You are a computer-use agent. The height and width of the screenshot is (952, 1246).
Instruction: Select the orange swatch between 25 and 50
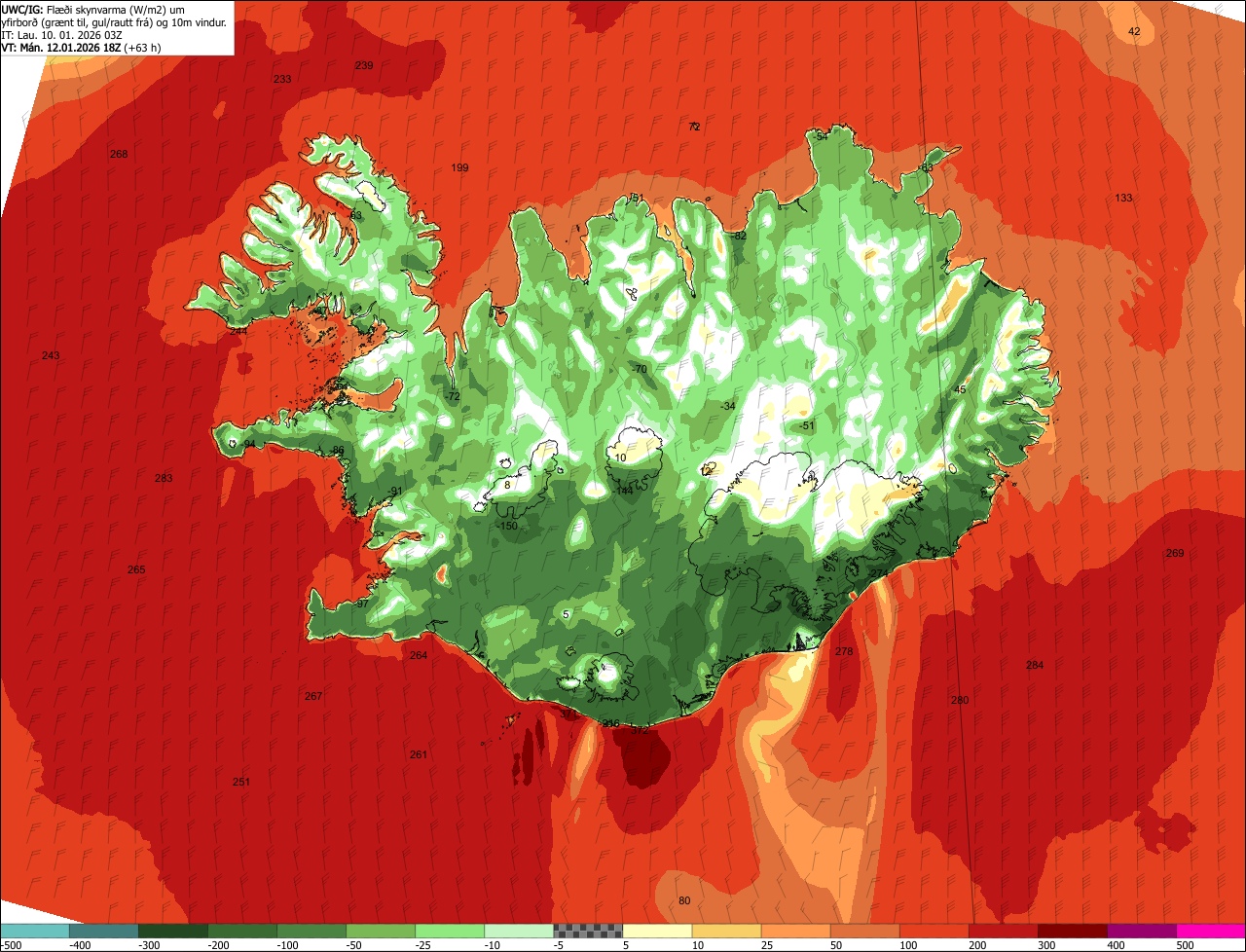795,931
